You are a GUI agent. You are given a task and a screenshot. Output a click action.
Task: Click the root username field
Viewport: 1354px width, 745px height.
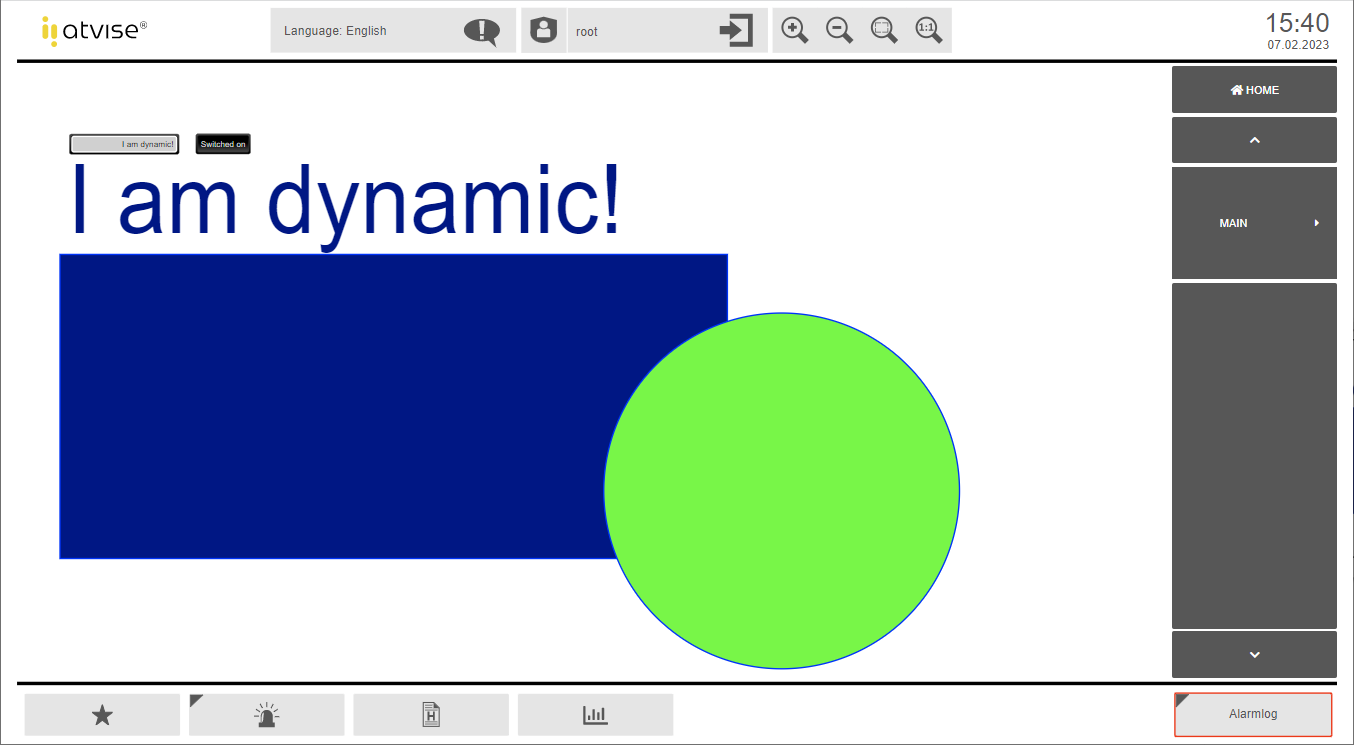(640, 31)
